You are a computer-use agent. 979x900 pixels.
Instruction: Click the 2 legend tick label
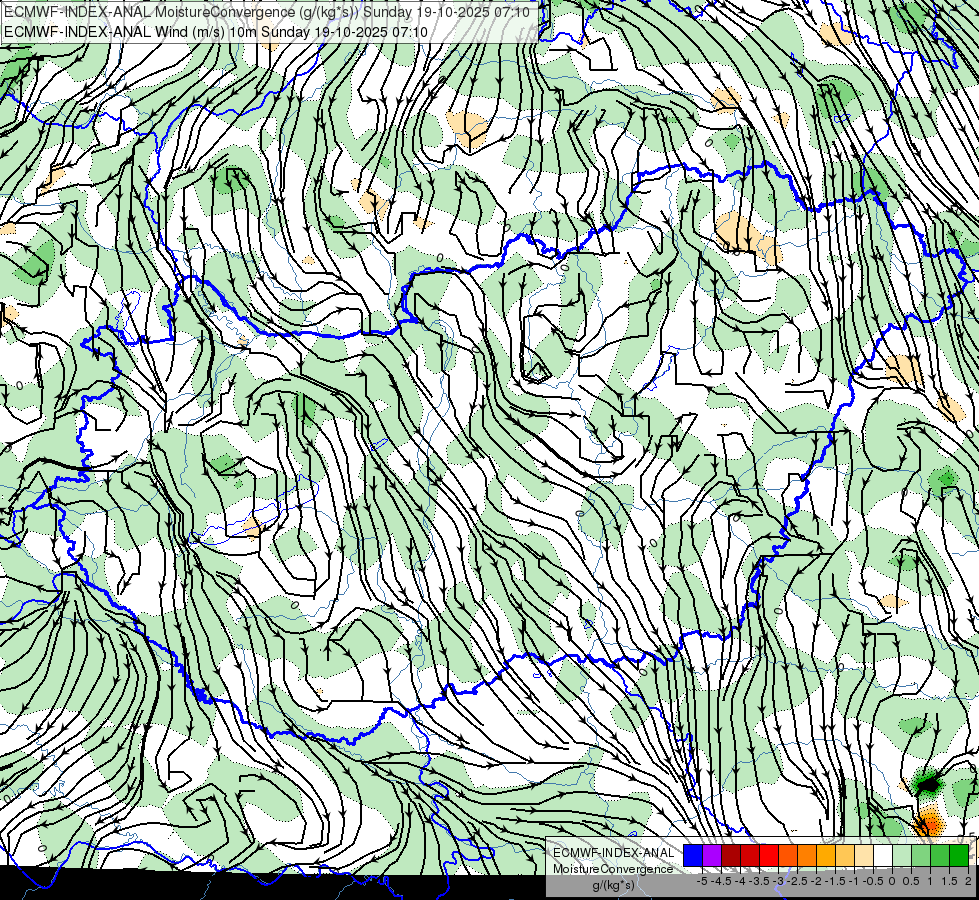(968, 881)
